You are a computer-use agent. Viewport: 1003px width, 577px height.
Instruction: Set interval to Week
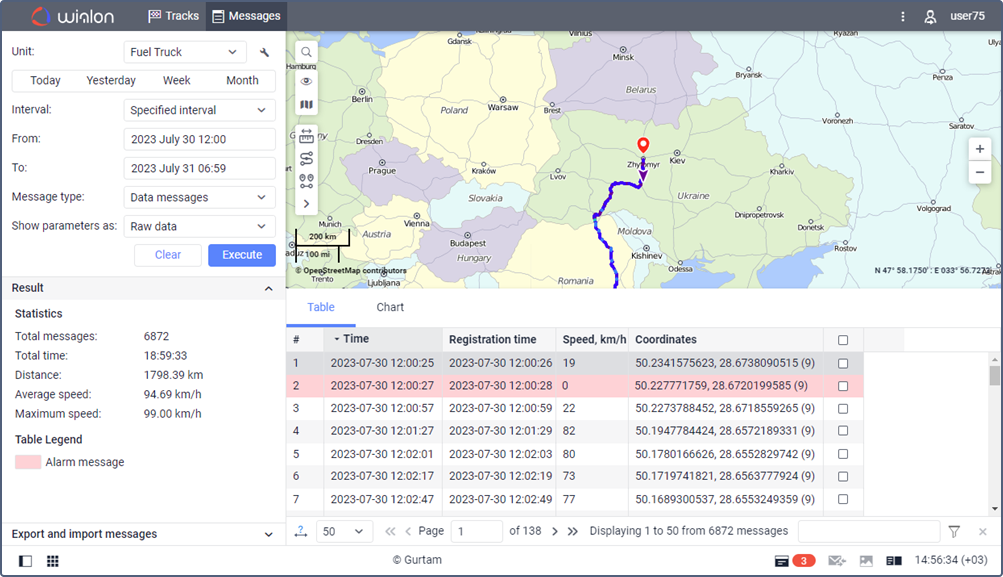(177, 81)
